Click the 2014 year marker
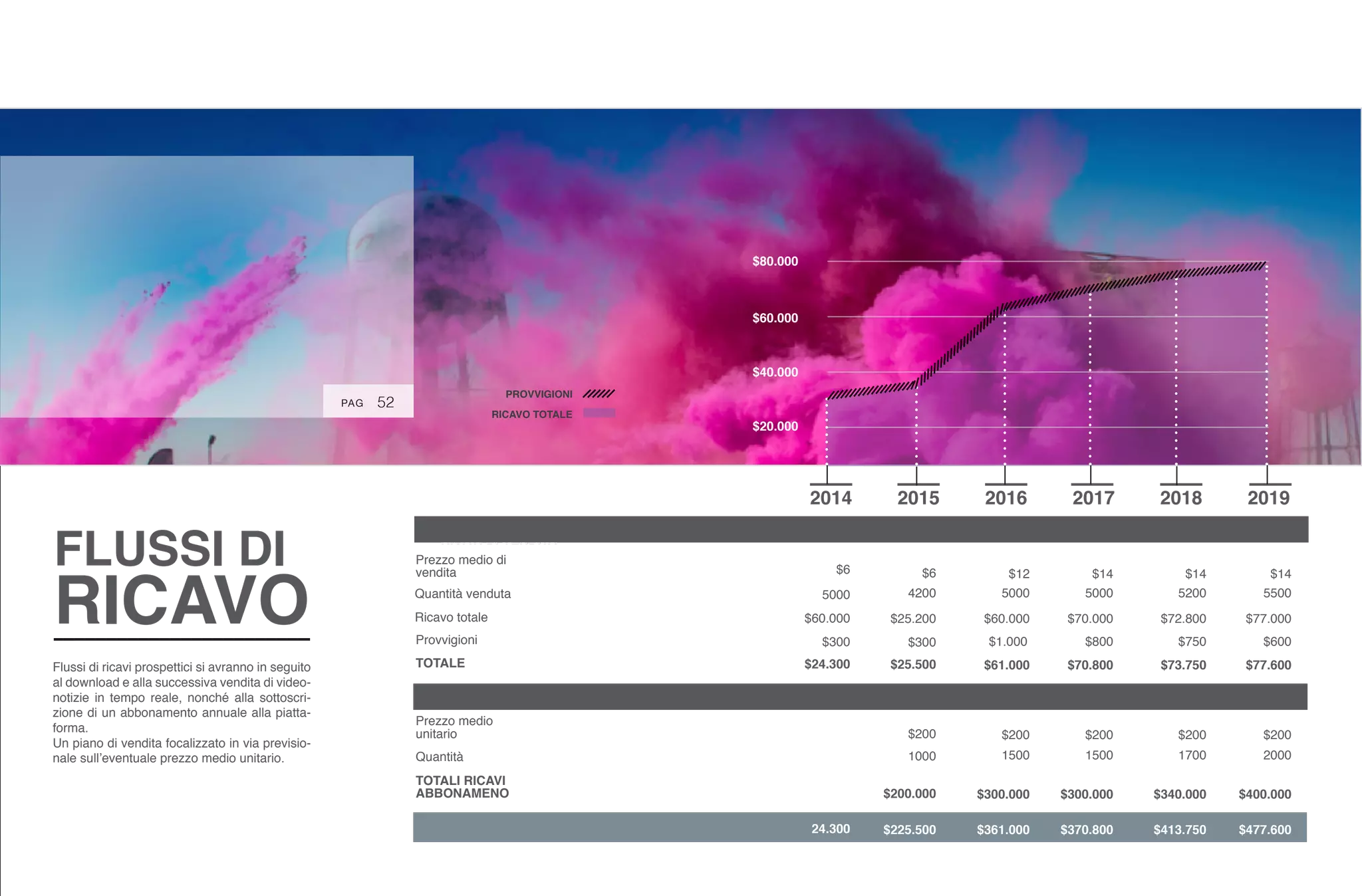1362x896 pixels. 830,497
